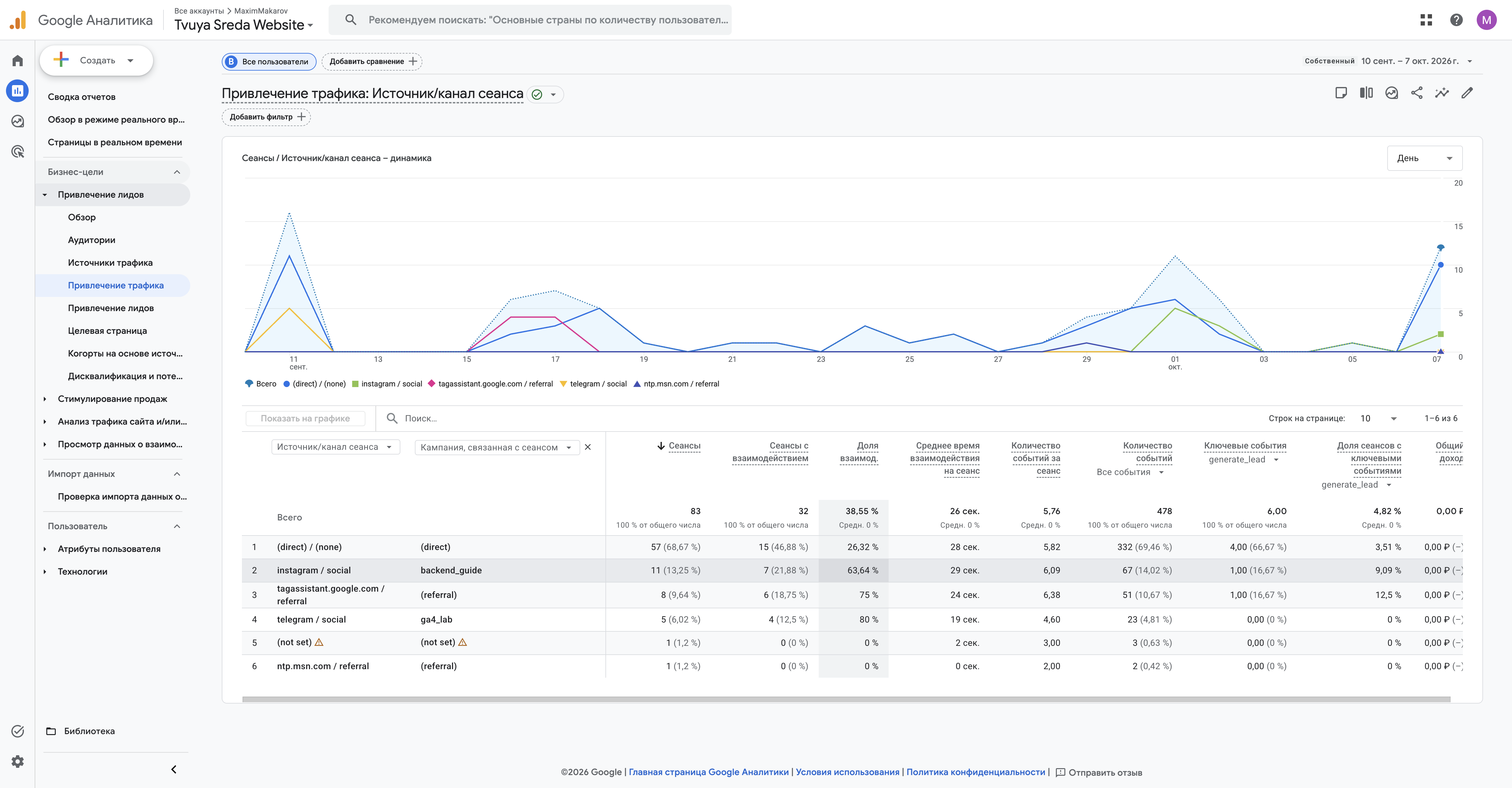Click Добавить фильтр button
This screenshot has width=1512, height=788.
pyautogui.click(x=266, y=117)
